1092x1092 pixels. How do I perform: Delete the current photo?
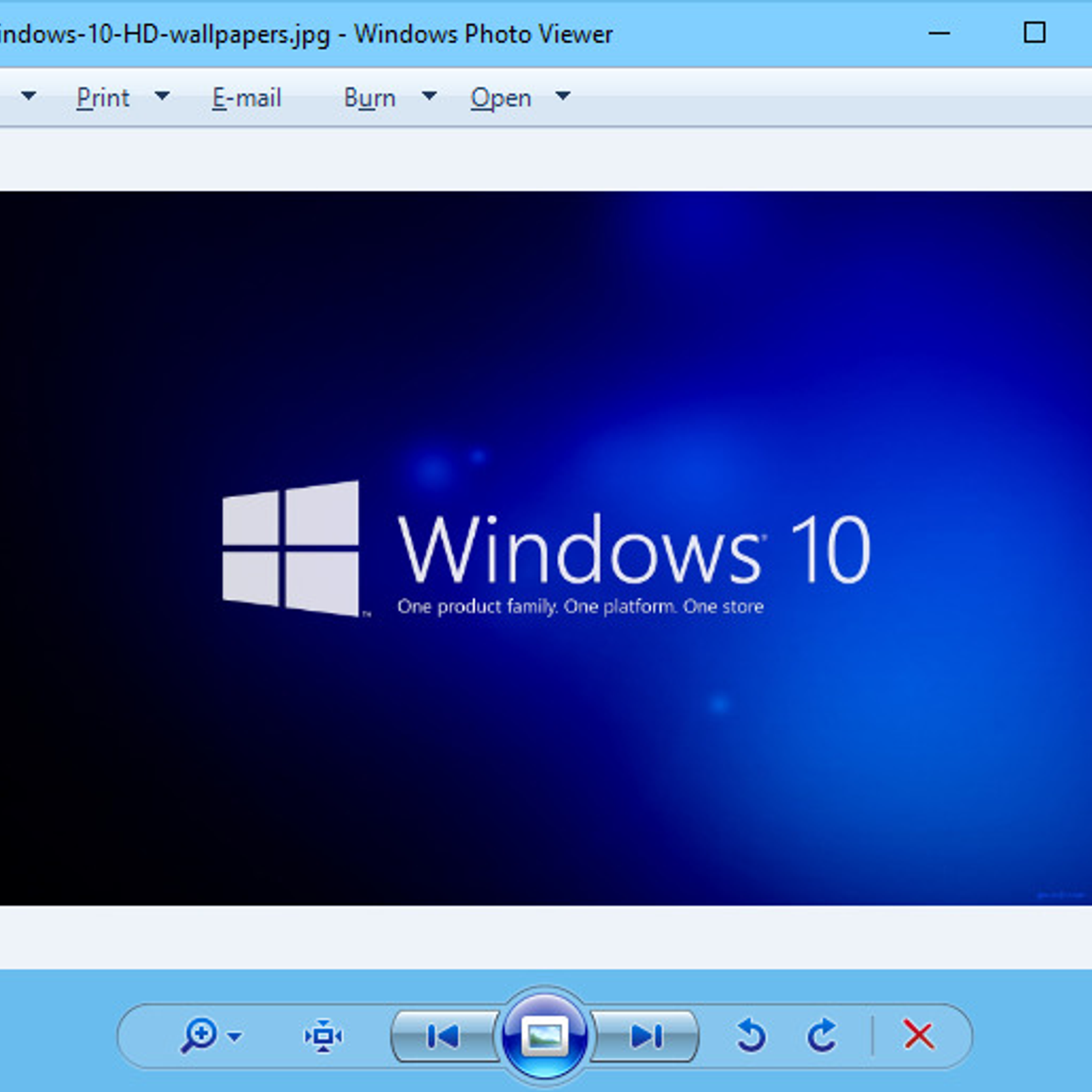click(919, 1035)
